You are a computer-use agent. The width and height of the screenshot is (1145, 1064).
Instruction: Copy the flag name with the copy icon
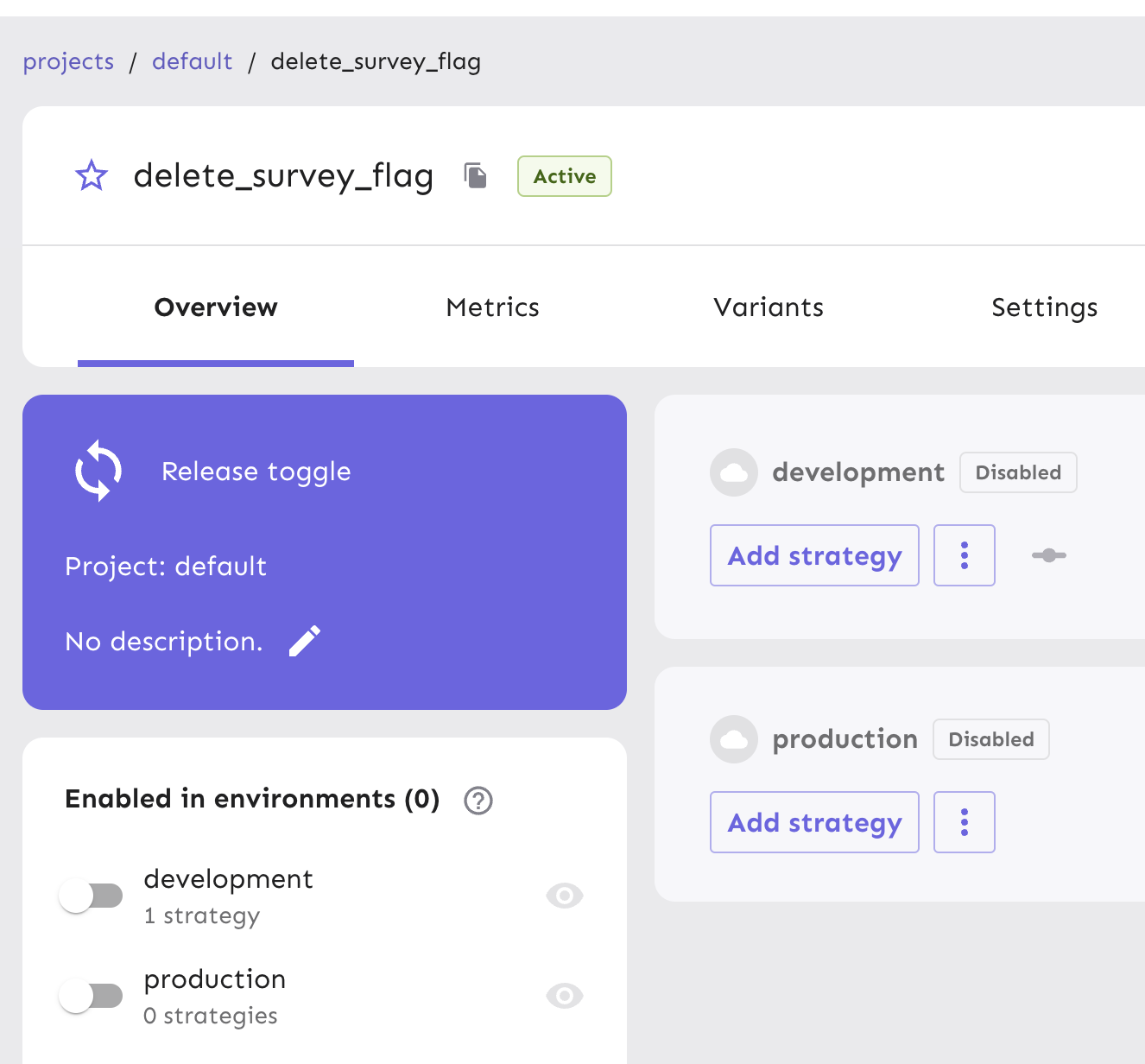(x=474, y=175)
